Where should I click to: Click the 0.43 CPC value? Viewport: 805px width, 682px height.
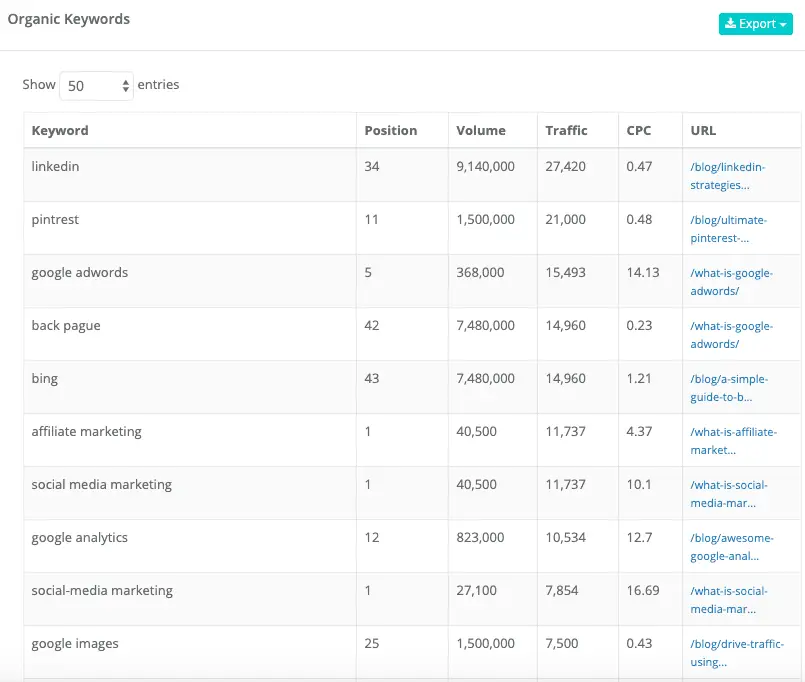(639, 643)
